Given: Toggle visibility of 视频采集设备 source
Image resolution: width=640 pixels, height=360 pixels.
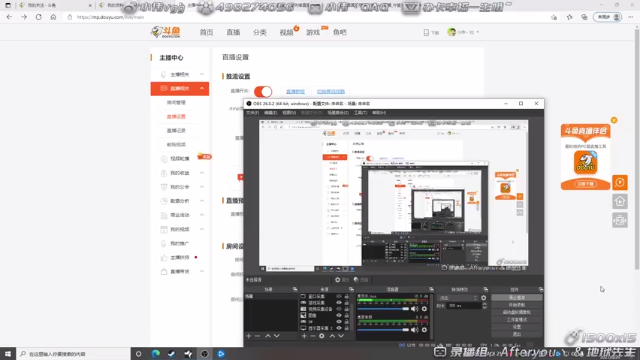Looking at the screenshot, I should click(x=339, y=309).
